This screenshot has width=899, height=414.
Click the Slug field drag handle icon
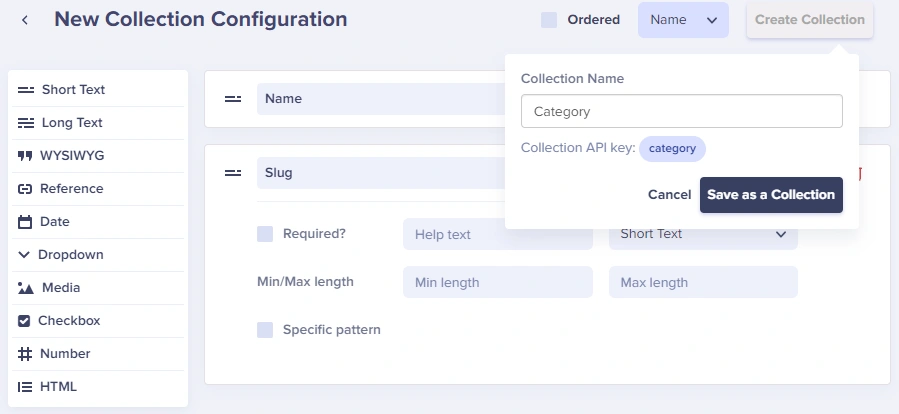tap(233, 173)
